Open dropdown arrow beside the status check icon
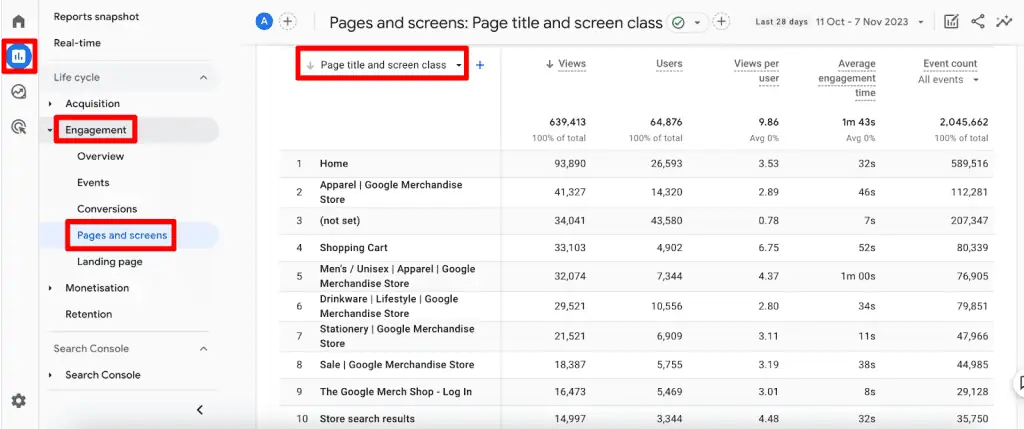Viewport: 1024px width, 429px height. (x=697, y=23)
